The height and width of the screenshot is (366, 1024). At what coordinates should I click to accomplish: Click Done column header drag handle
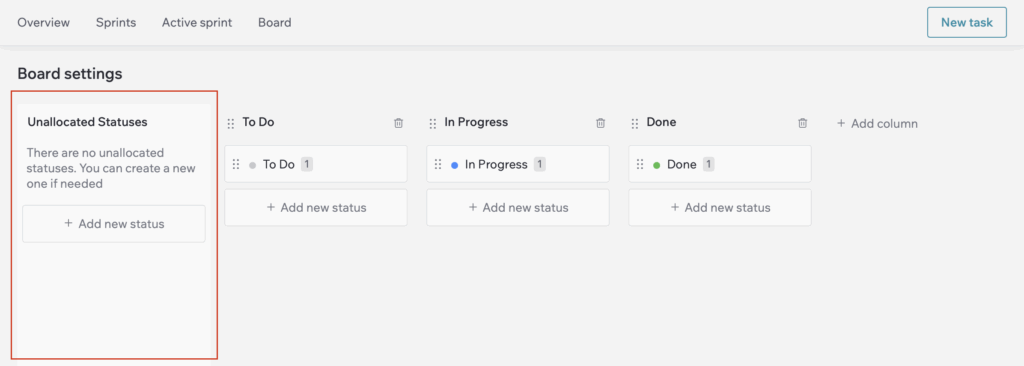click(635, 124)
